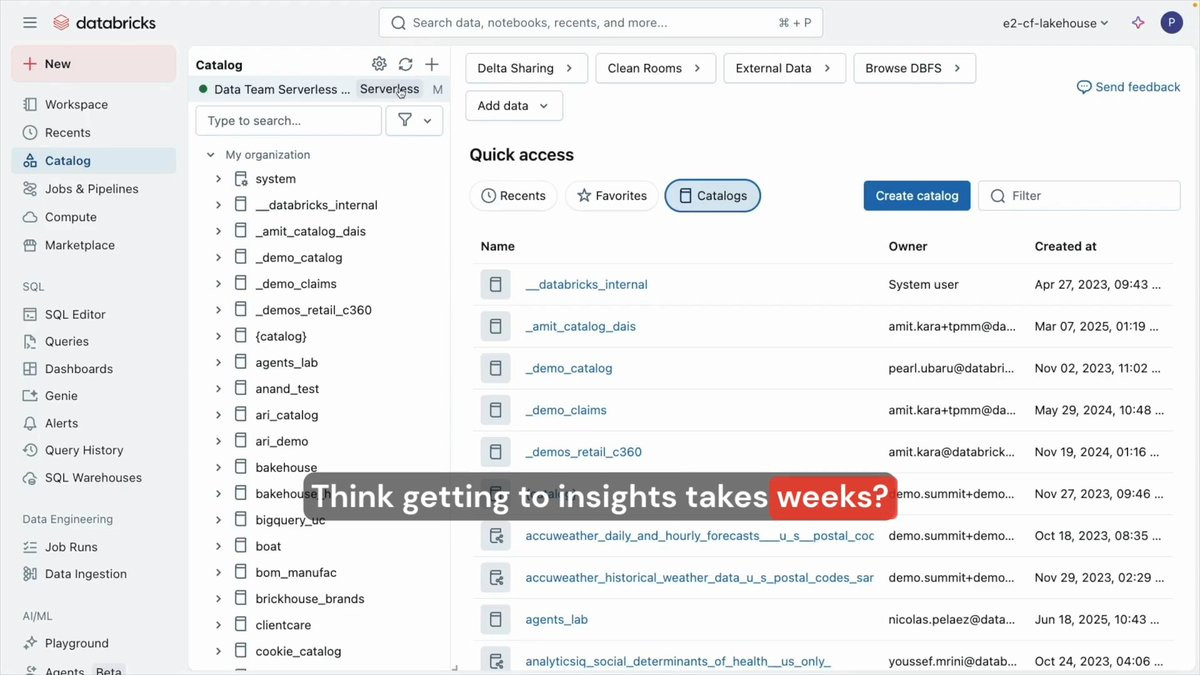
Task: Click the Job Runs icon
Action: (x=30, y=547)
